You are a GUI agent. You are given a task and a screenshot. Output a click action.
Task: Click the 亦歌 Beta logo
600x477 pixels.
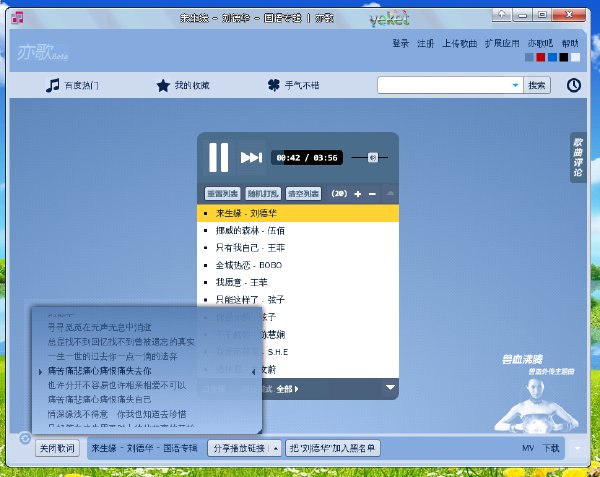pyautogui.click(x=42, y=52)
